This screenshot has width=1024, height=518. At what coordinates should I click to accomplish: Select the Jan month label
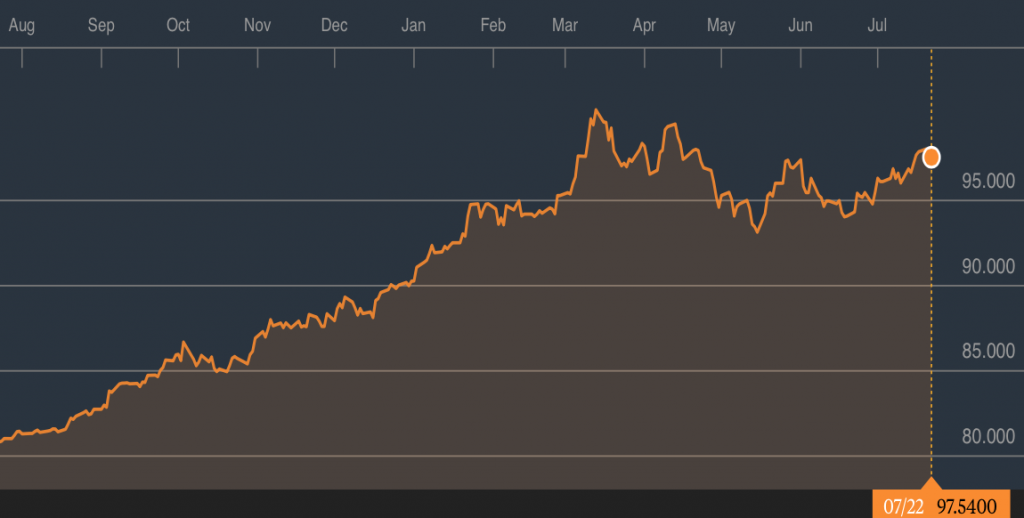pos(414,26)
